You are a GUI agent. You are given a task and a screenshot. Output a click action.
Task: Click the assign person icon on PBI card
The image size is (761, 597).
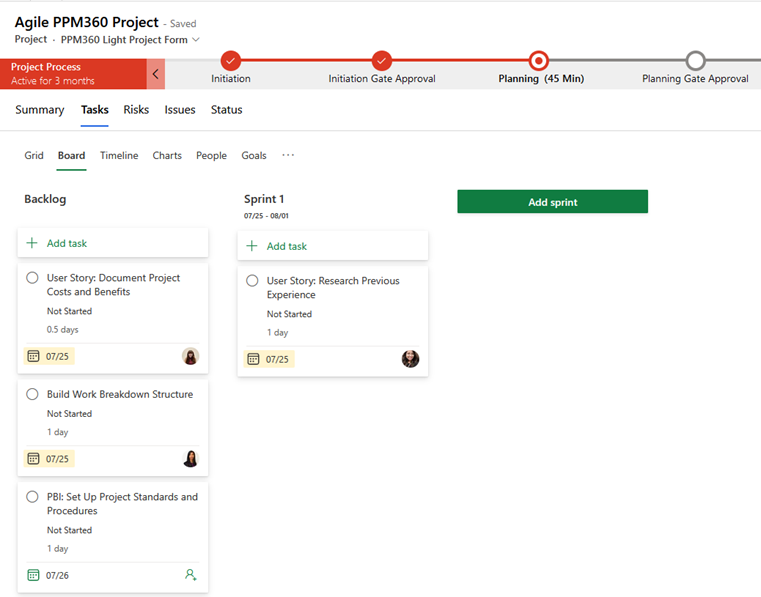coord(190,575)
